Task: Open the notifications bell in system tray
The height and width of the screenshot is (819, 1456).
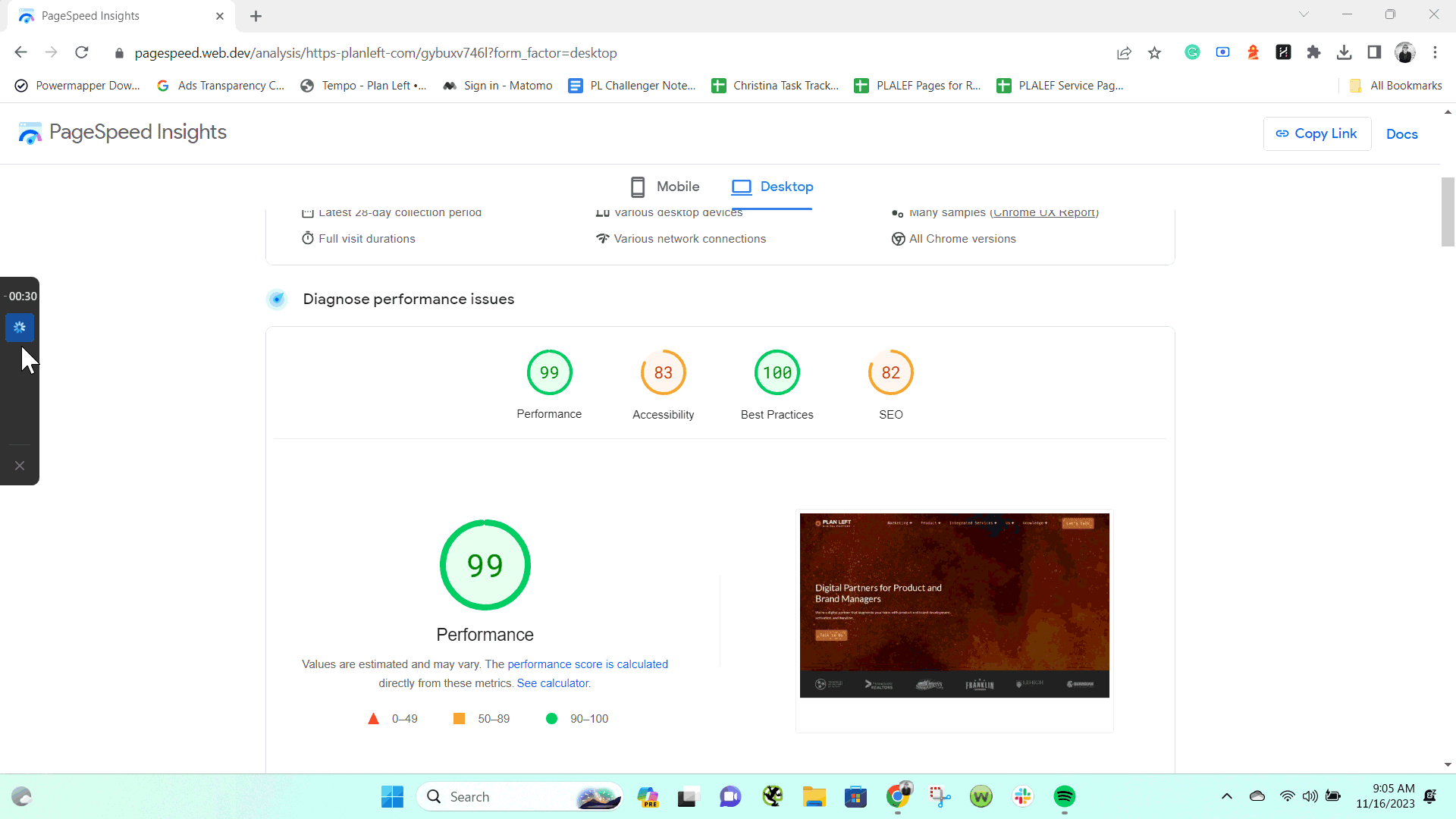Action: (1430, 796)
